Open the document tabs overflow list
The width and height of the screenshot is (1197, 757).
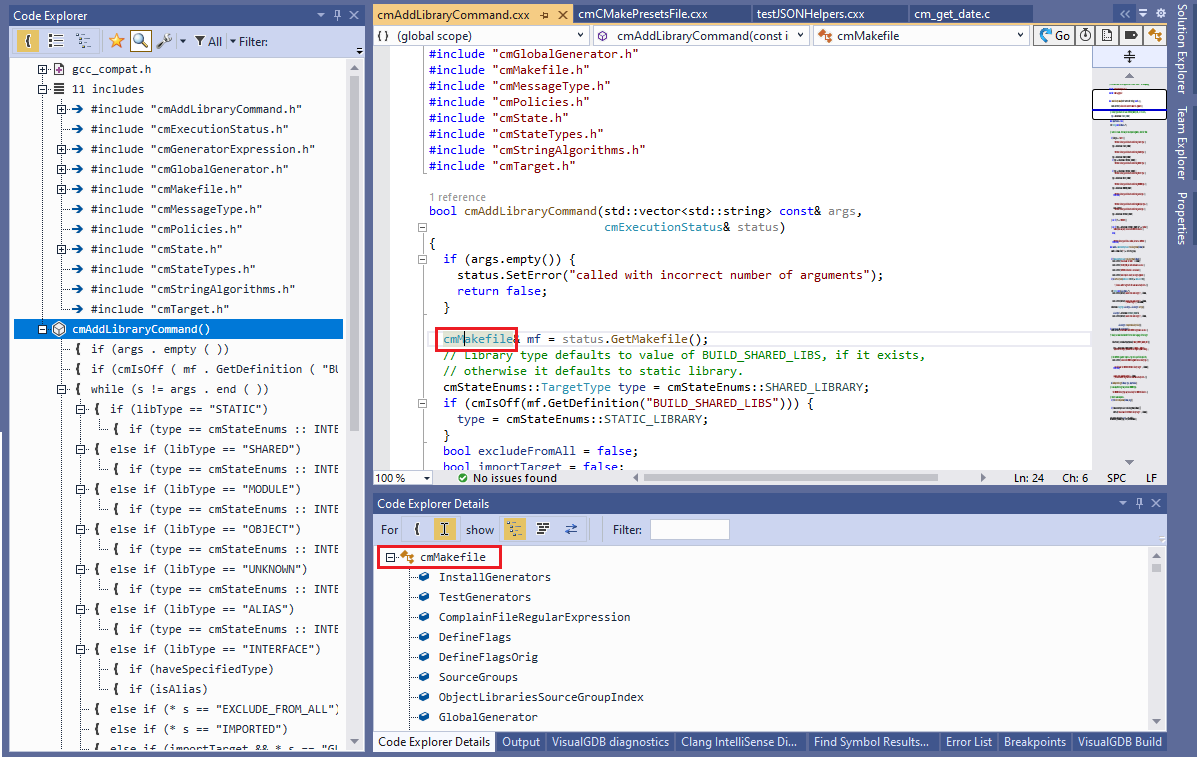(1143, 13)
